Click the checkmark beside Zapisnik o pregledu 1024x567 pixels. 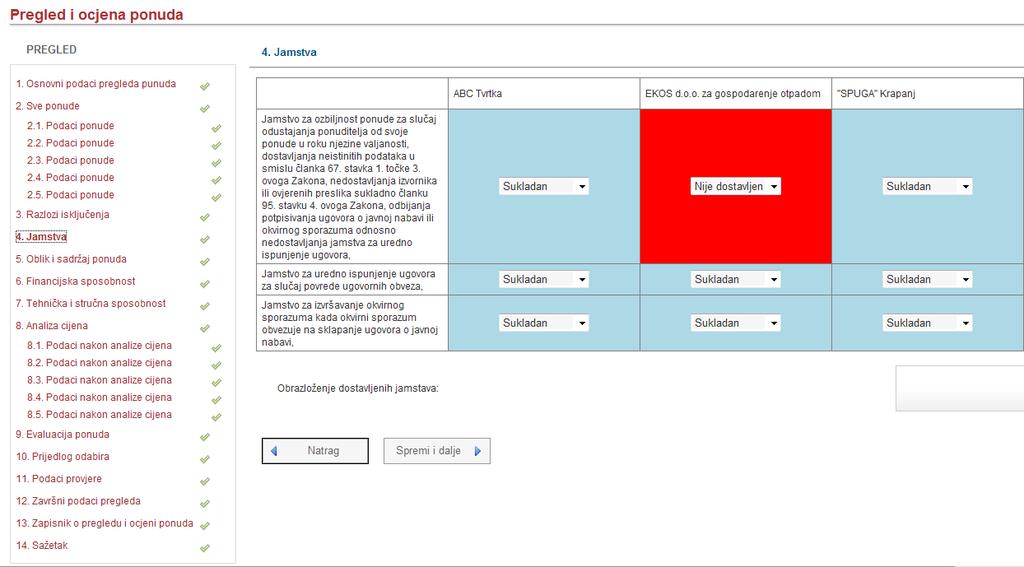click(205, 526)
